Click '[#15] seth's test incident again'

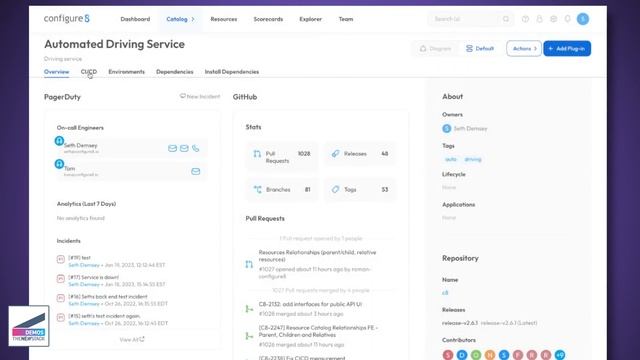(x=104, y=316)
